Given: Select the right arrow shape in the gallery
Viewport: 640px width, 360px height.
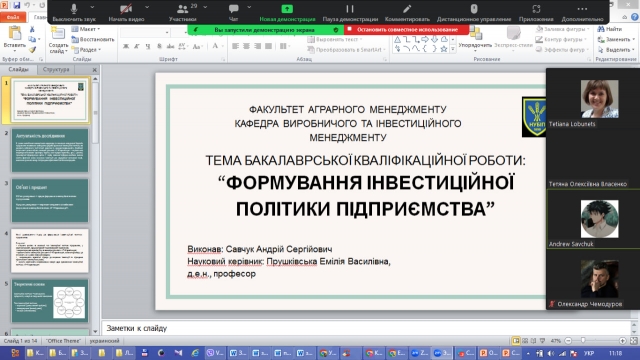Looking at the screenshot, I should tap(425, 39).
